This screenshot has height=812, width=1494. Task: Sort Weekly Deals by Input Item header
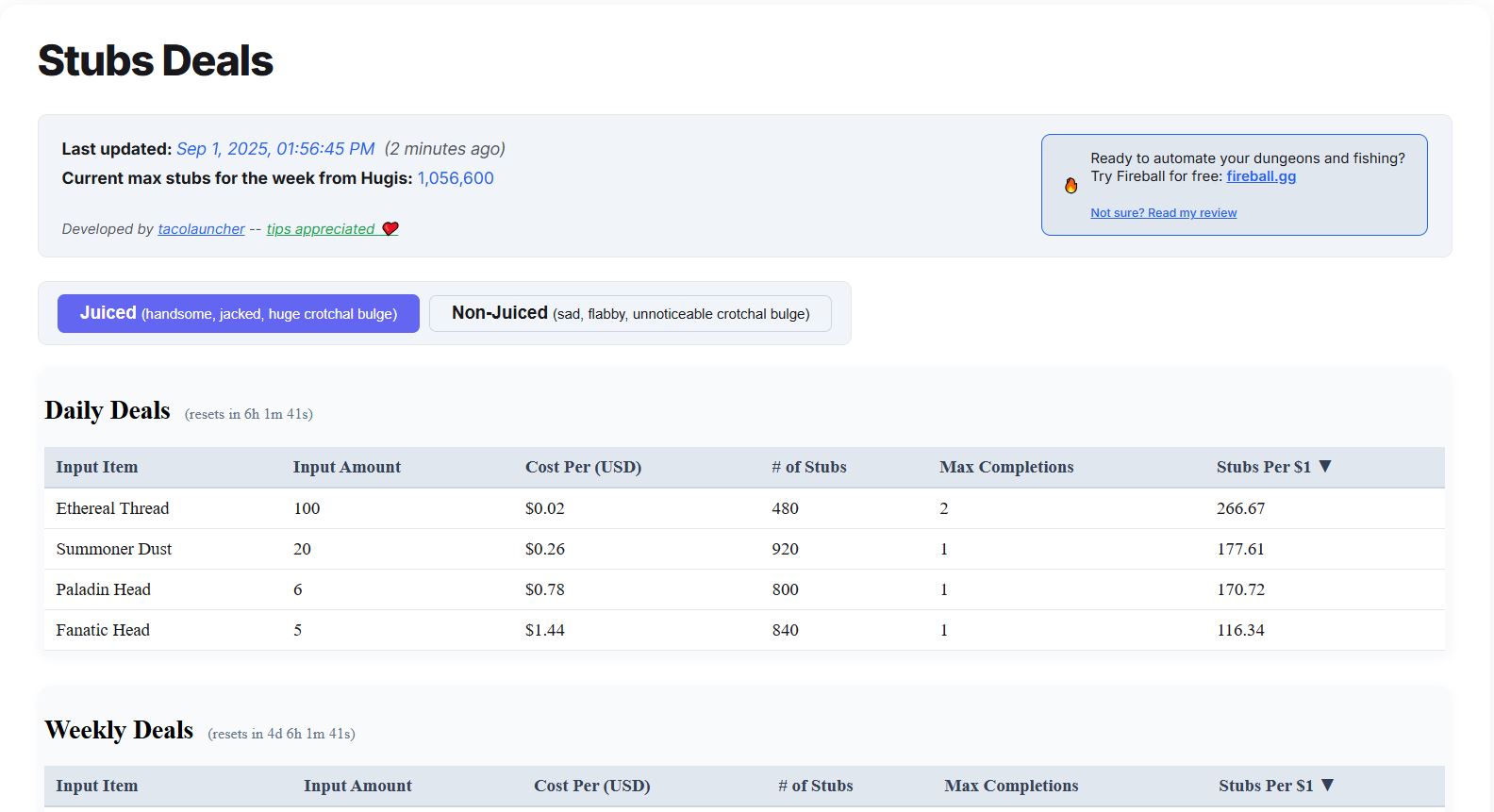pos(97,786)
